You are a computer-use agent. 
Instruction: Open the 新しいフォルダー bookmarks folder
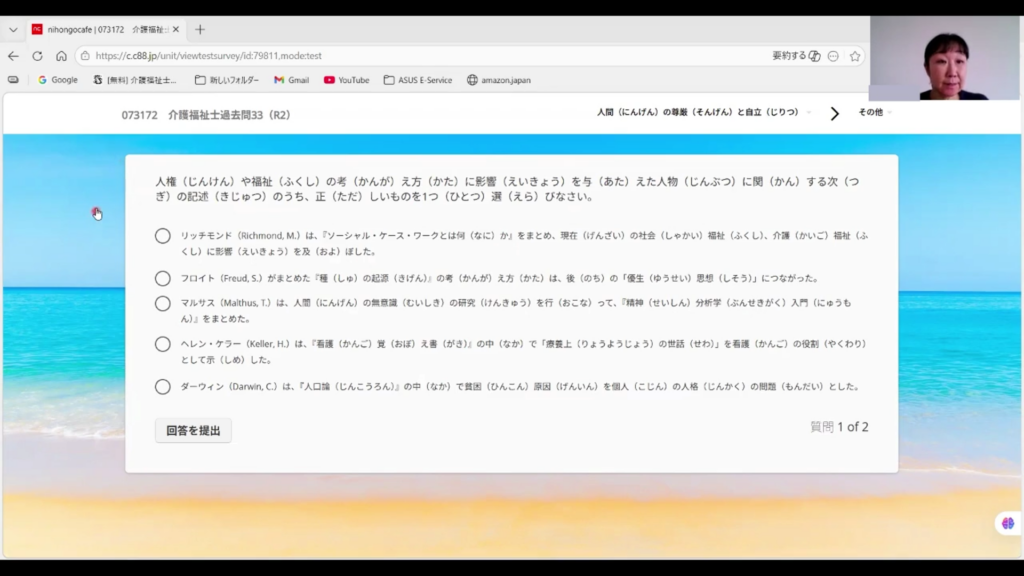(x=227, y=80)
